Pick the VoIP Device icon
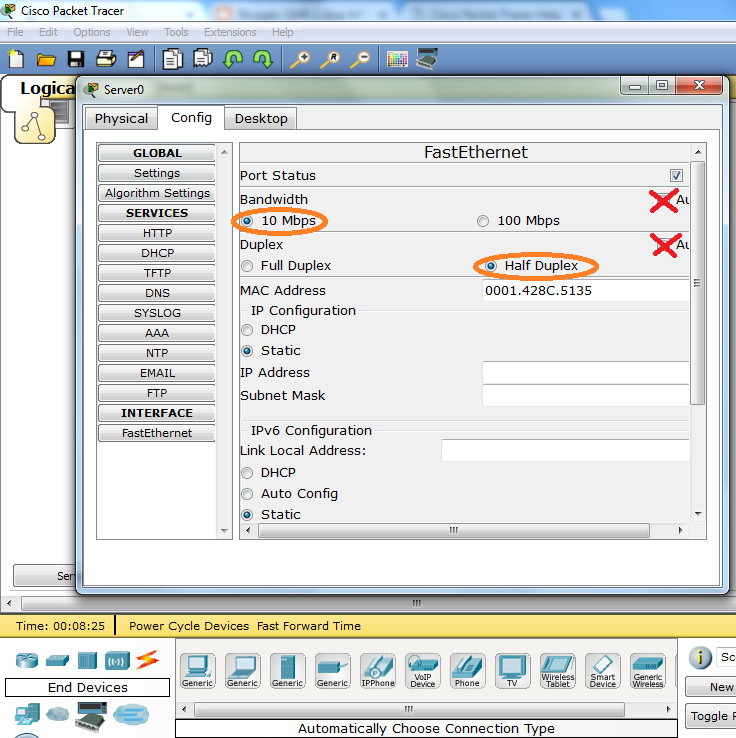736x738 pixels. coord(423,671)
